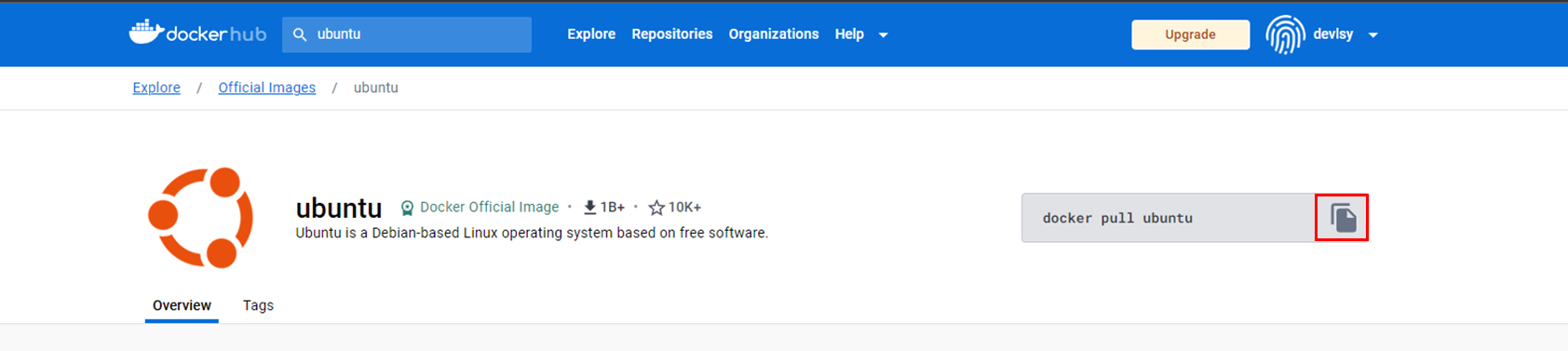Viewport: 1568px width, 351px height.
Task: Open Repositories in the top navigation
Action: [672, 34]
